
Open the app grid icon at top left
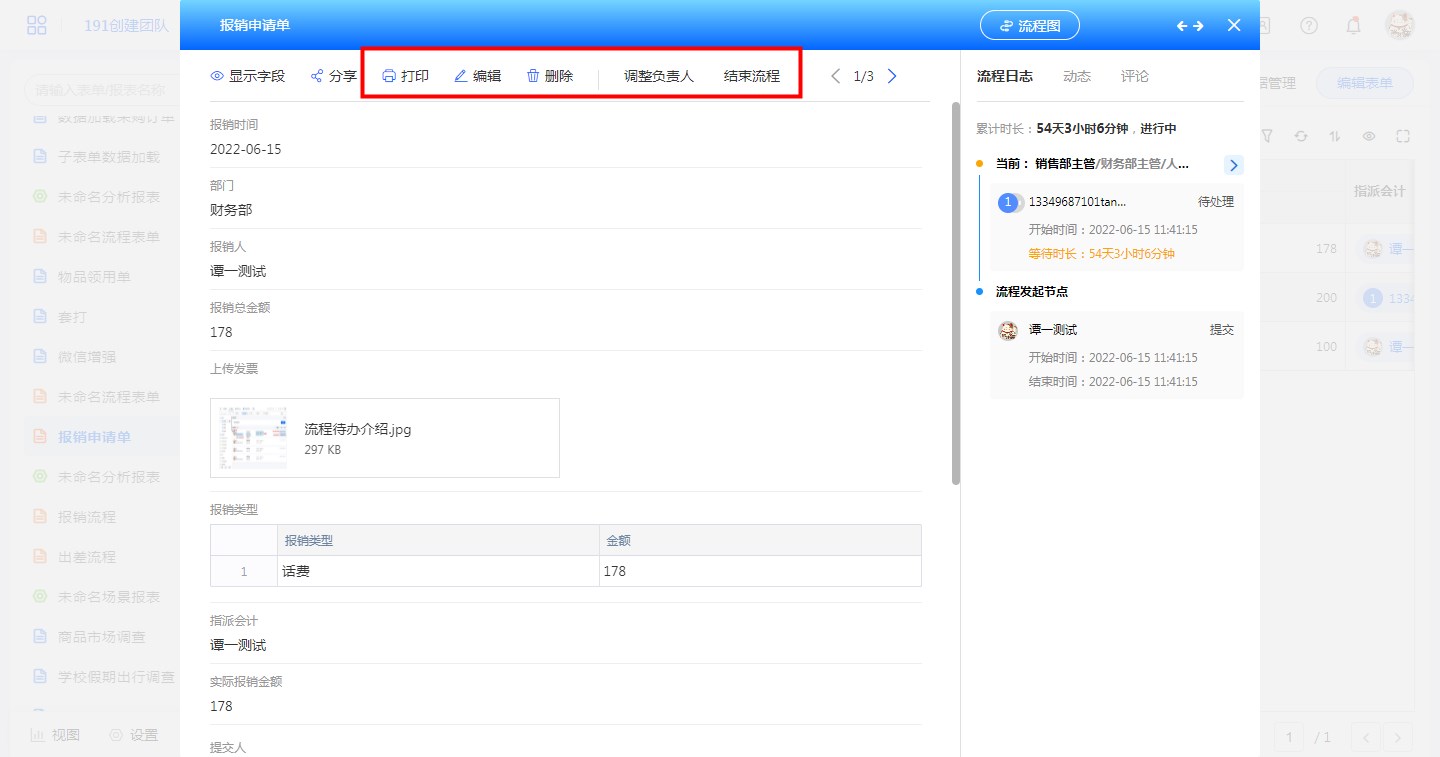pos(37,26)
